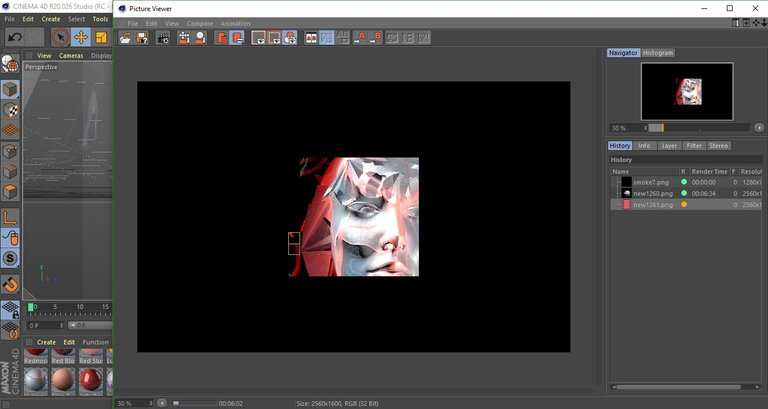This screenshot has width=768, height=409.
Task: Open the Picture Viewer File menu
Action: click(133, 24)
